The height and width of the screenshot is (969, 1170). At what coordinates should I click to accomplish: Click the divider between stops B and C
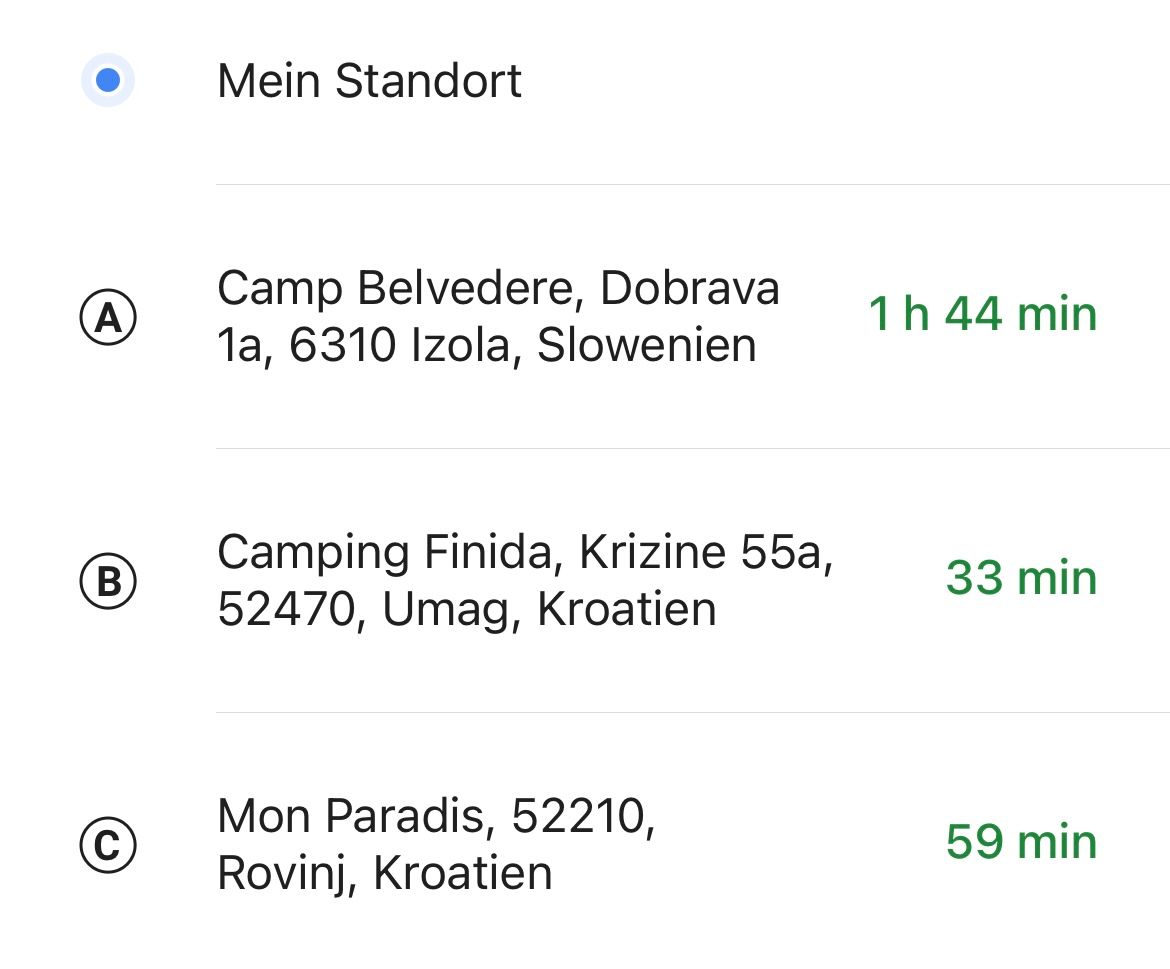click(690, 713)
